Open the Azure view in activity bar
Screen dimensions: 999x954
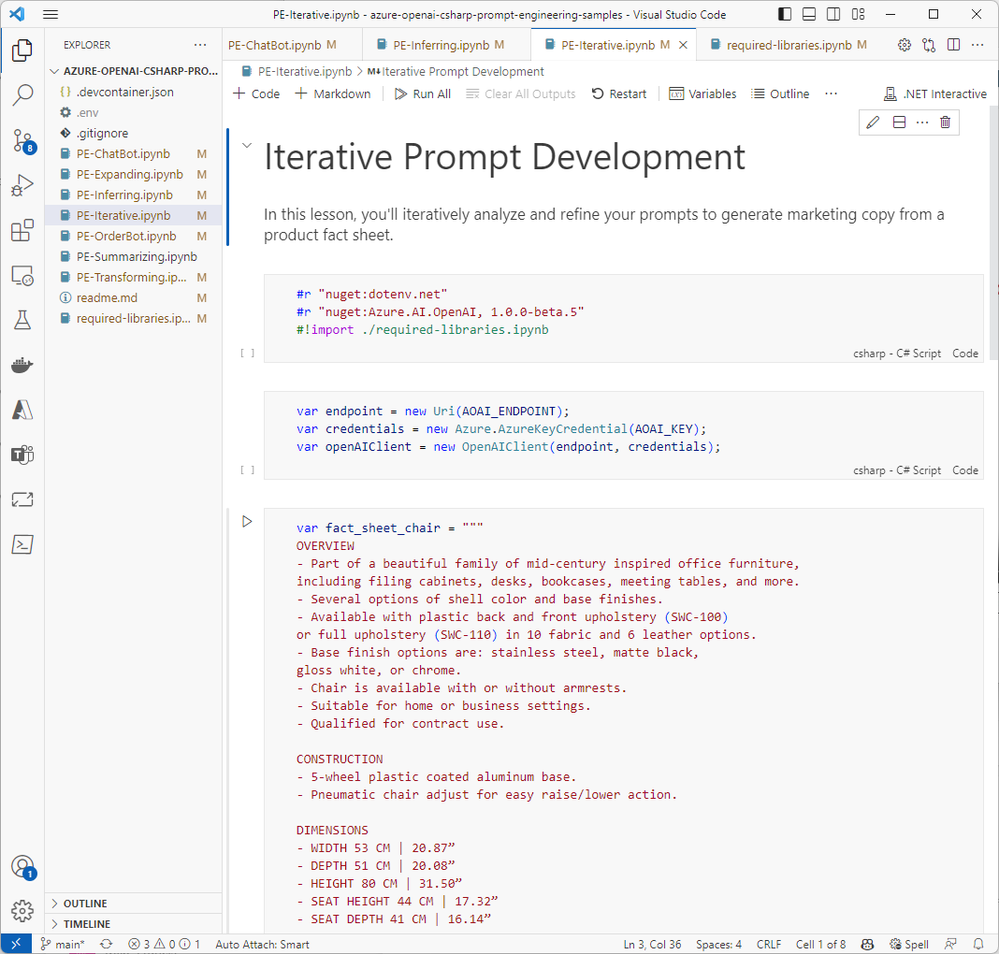22,410
